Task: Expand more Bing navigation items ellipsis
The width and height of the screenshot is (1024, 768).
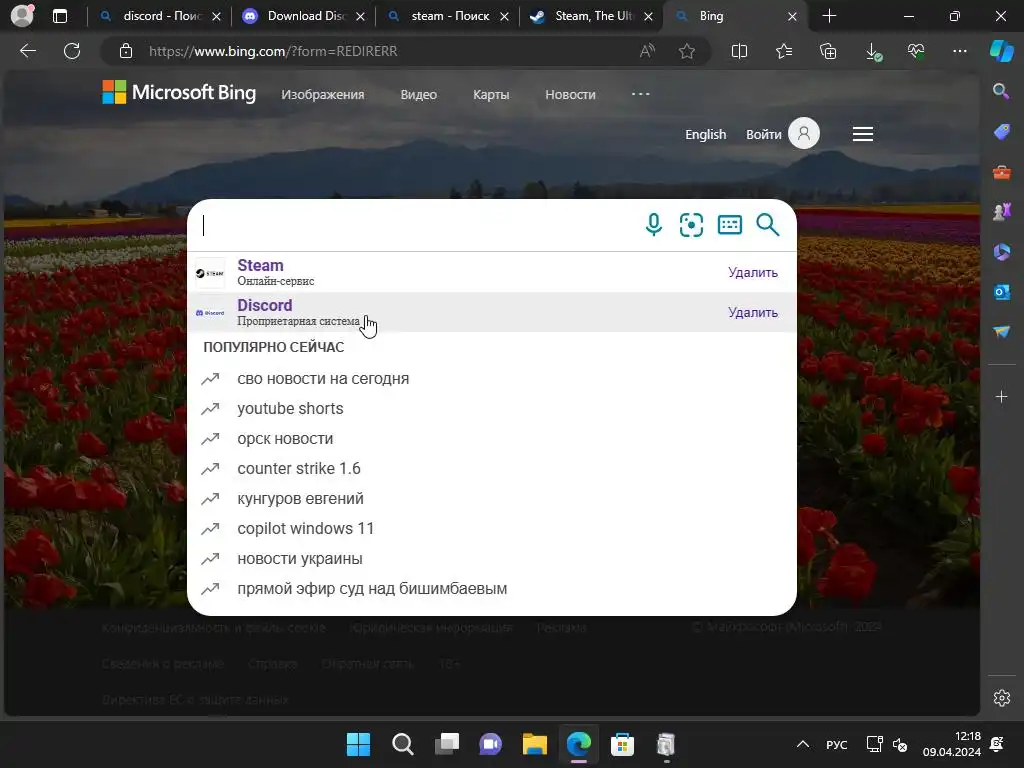Action: [641, 94]
